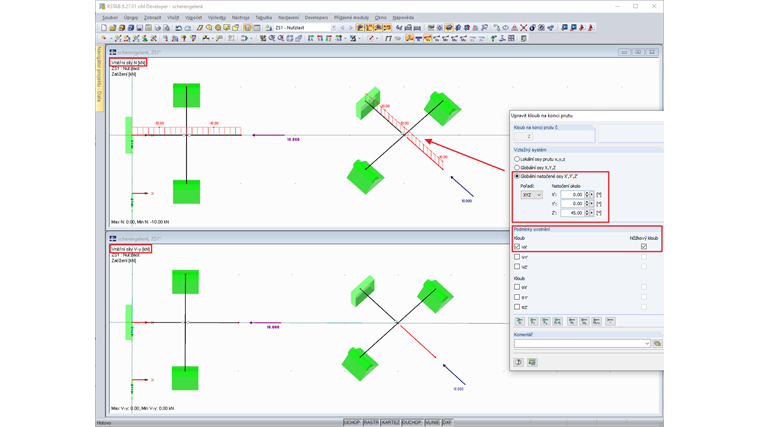
Task: Check the uy' hinge checkbox
Action: (517, 257)
